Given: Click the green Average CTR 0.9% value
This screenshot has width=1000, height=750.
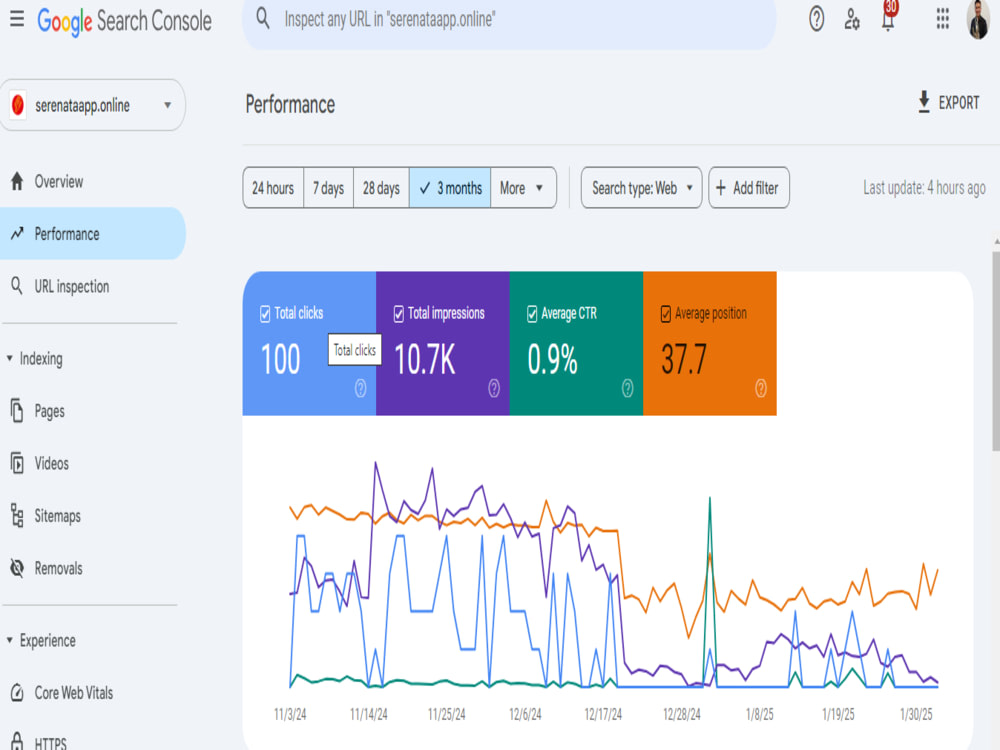Looking at the screenshot, I should (x=552, y=359).
